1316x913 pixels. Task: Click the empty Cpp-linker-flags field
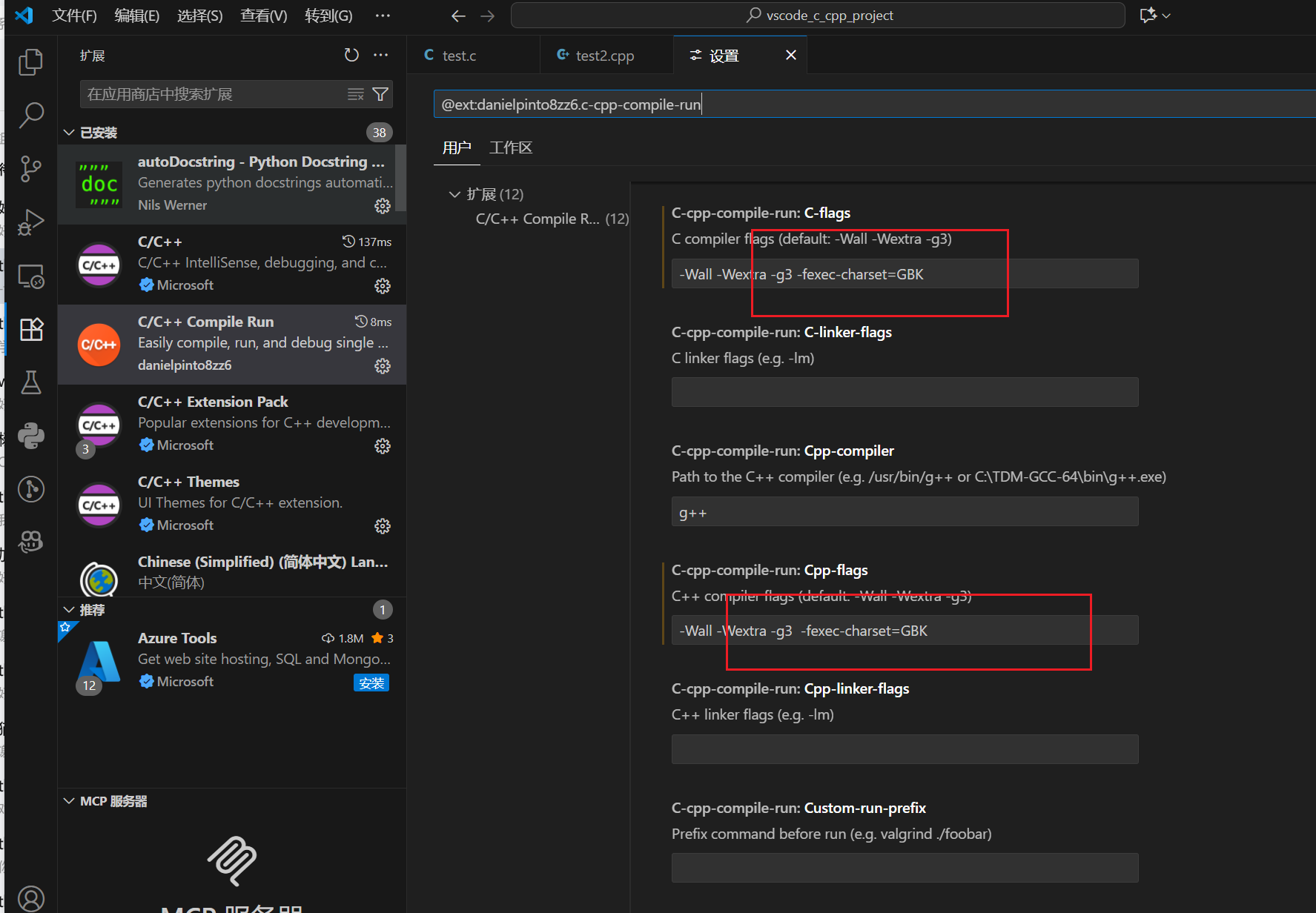click(905, 749)
